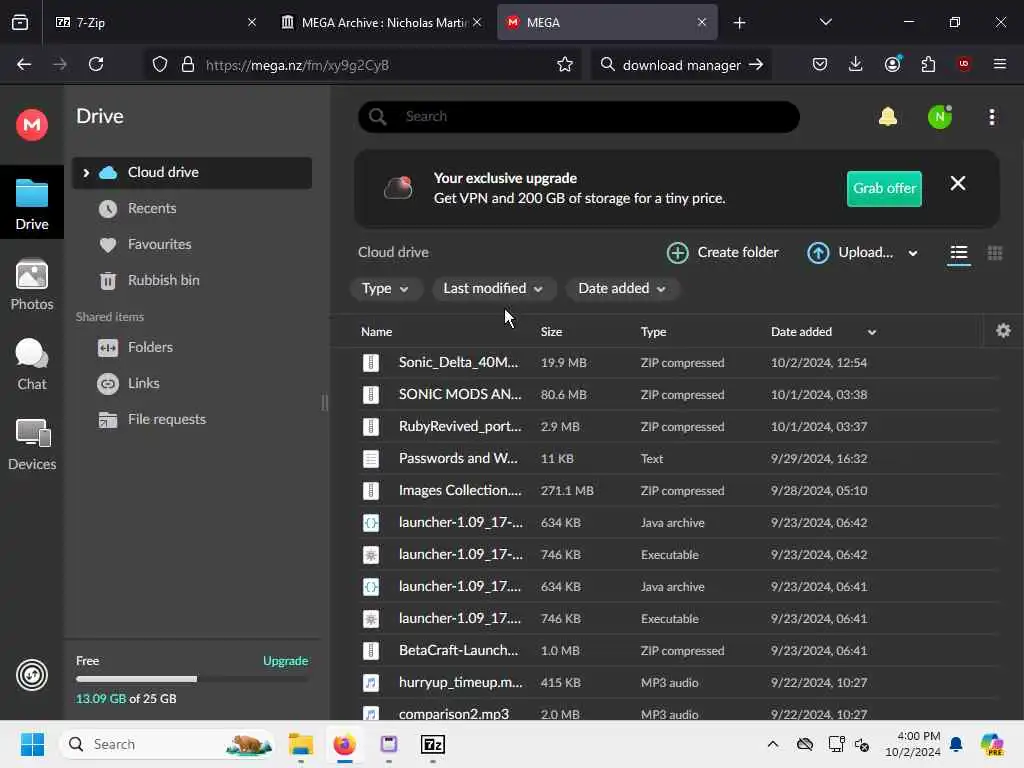Expand the Cloud drive tree arrow
1024x768 pixels.
pyautogui.click(x=86, y=173)
